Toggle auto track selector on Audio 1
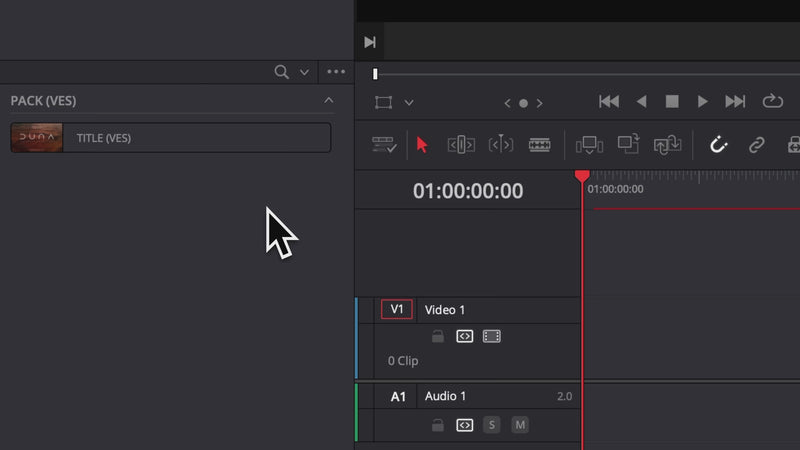Screen dimensions: 800x450 (464, 425)
